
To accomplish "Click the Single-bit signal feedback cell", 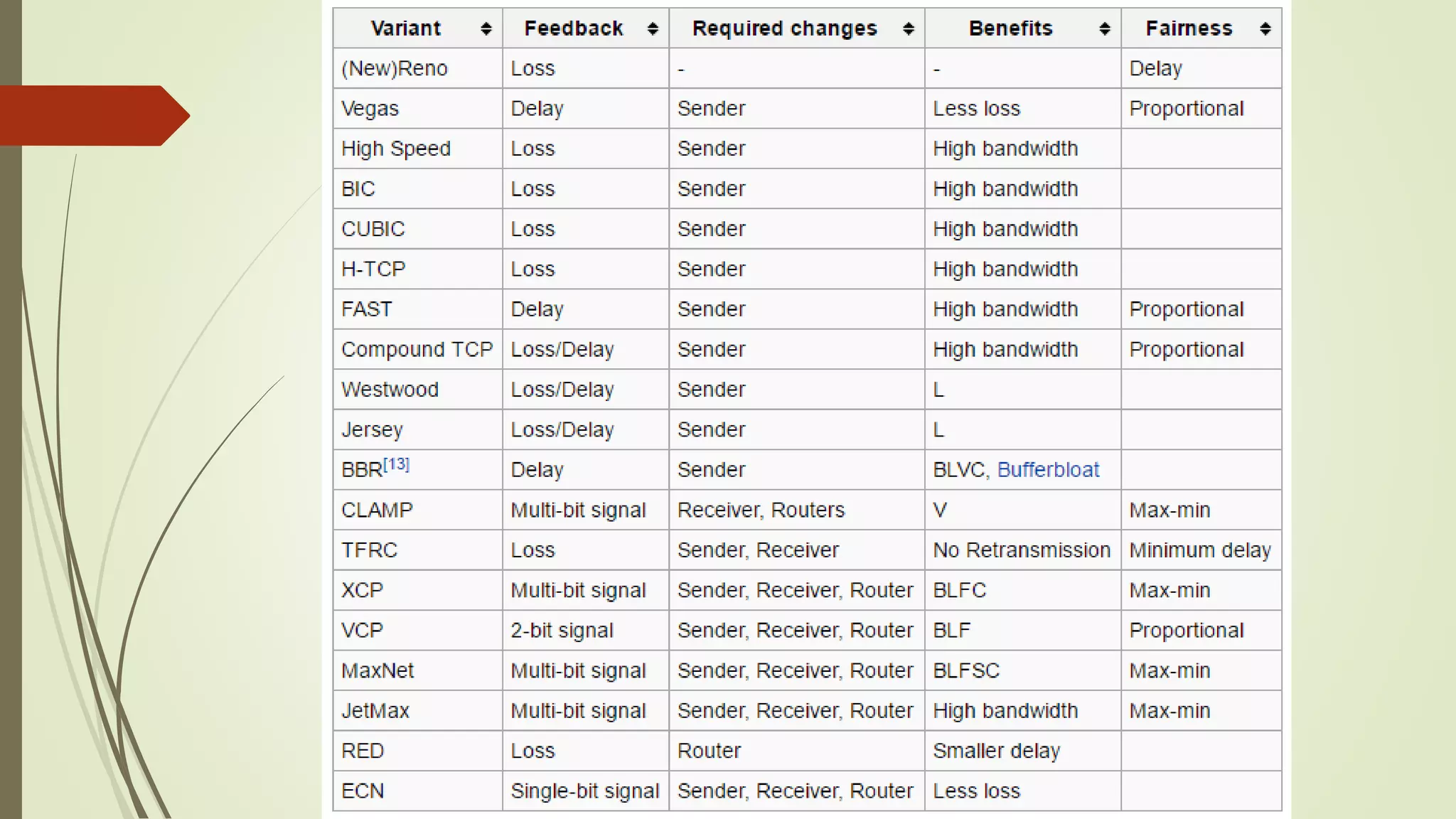I will [x=584, y=791].
